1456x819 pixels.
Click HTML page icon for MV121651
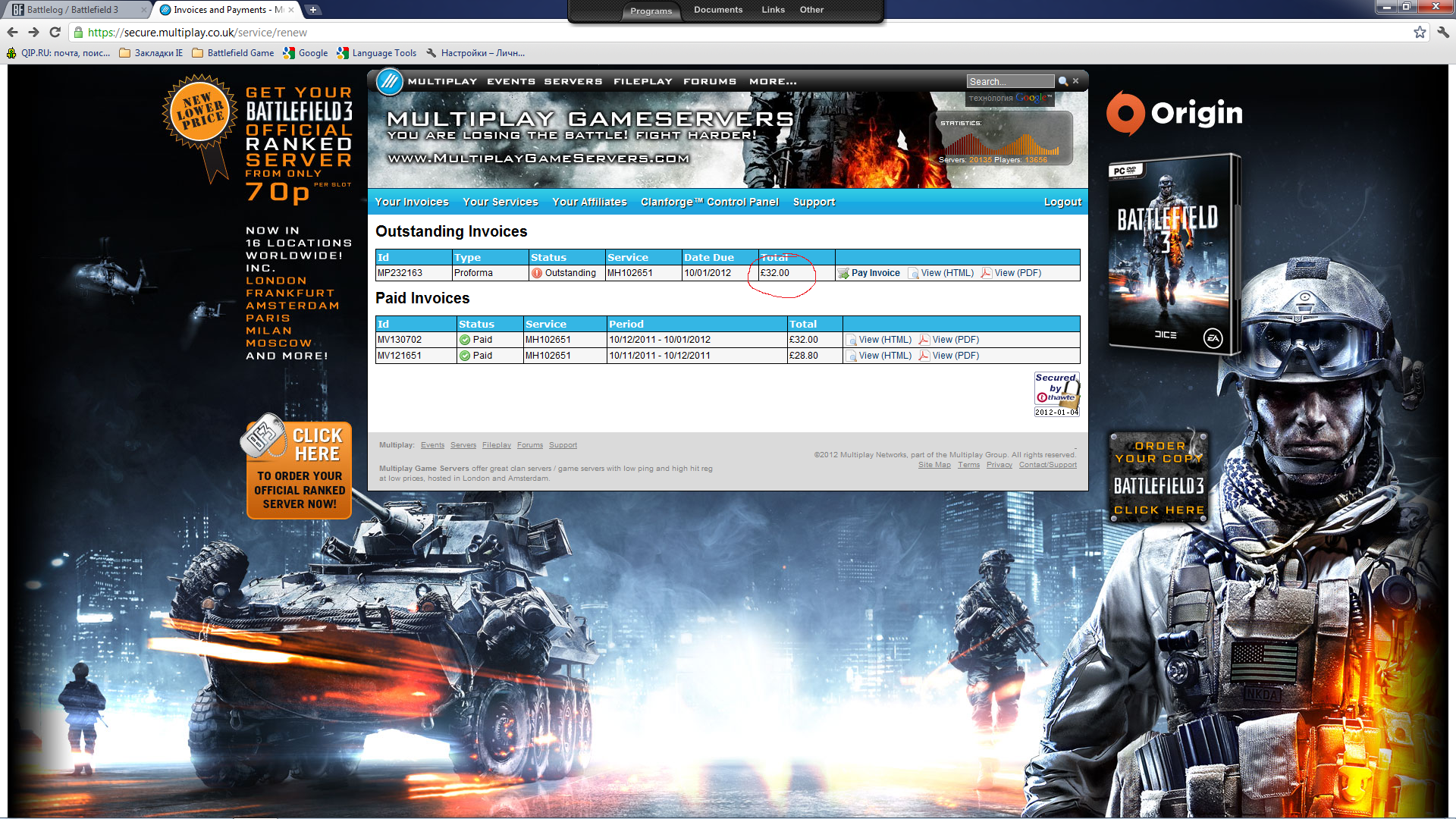[852, 356]
